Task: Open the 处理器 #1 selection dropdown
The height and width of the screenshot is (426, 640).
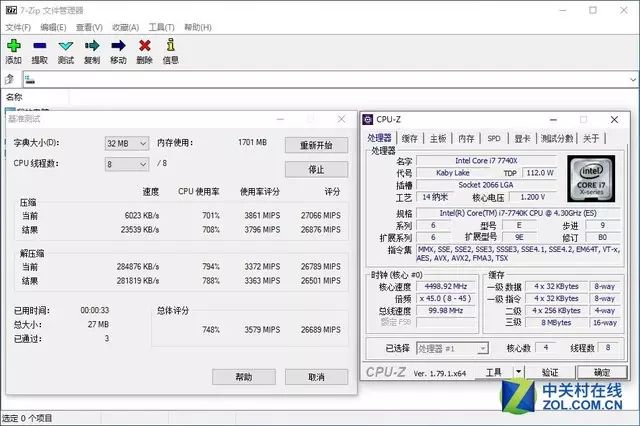Action: 452,348
